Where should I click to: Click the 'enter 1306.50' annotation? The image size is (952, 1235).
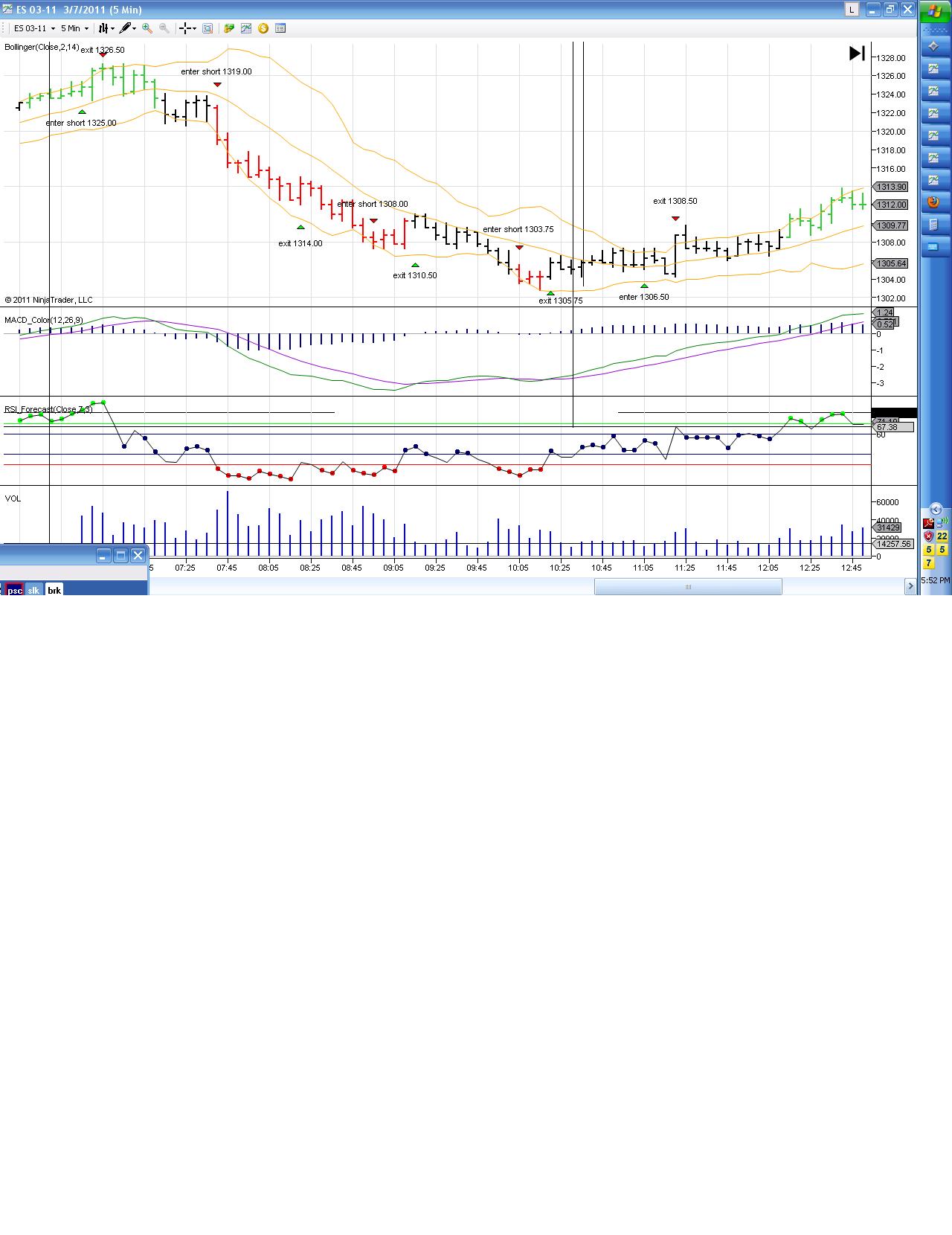pyautogui.click(x=644, y=297)
